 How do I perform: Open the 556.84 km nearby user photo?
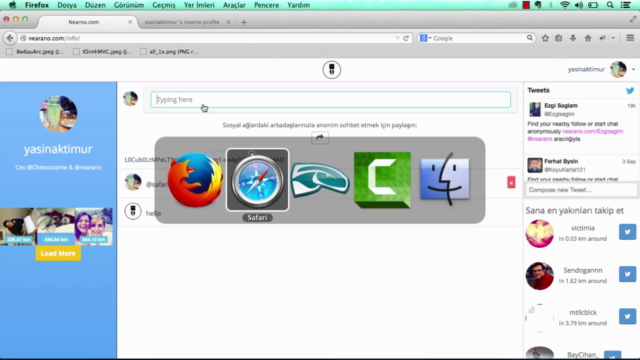pyautogui.click(x=56, y=227)
